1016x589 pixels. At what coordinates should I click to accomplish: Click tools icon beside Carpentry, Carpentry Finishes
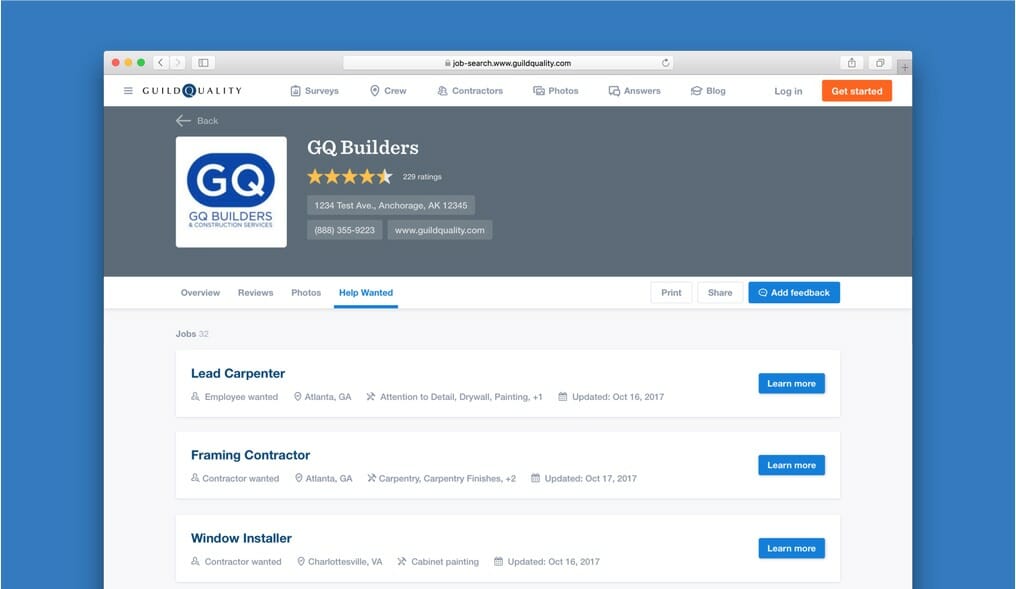coord(371,478)
